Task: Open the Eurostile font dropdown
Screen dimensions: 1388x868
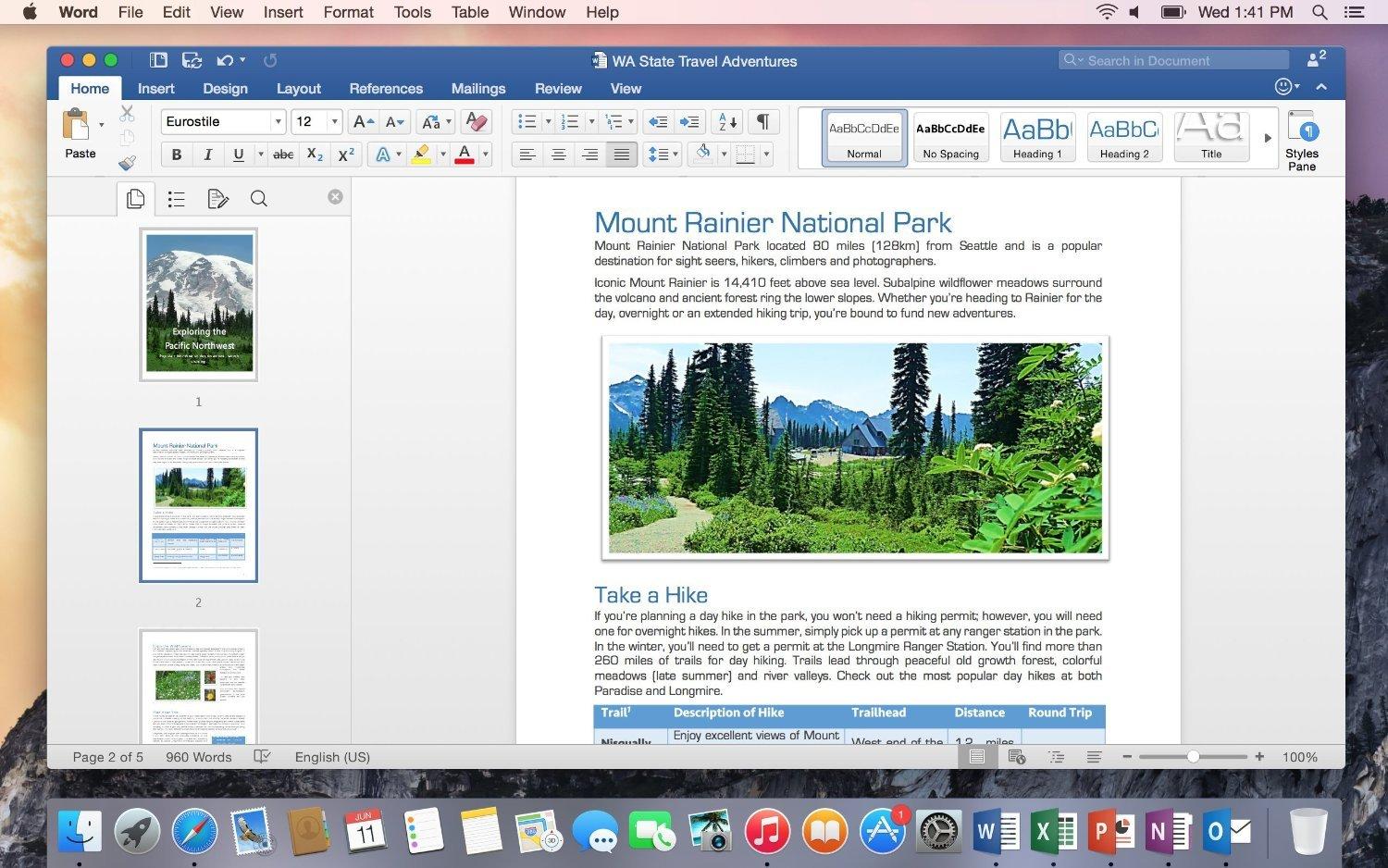Action: [278, 121]
